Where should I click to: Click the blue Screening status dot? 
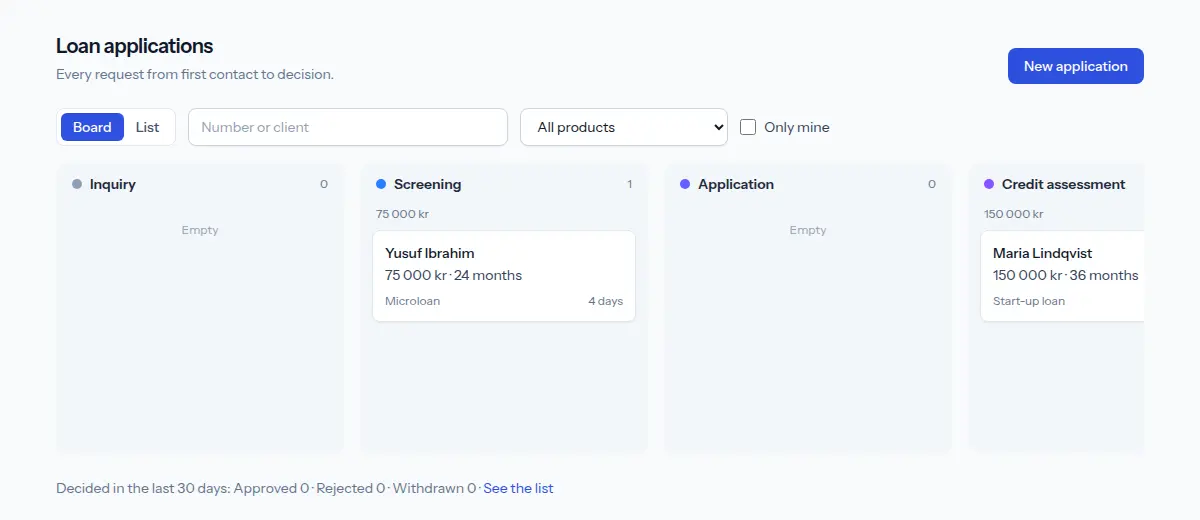point(381,184)
